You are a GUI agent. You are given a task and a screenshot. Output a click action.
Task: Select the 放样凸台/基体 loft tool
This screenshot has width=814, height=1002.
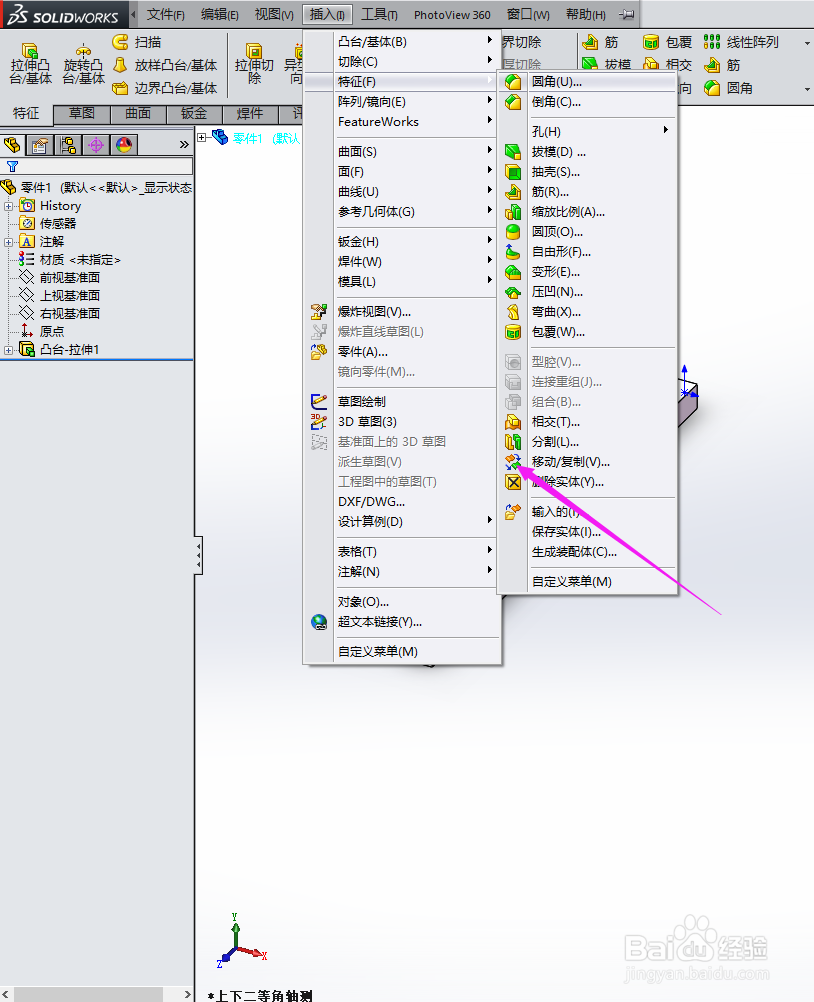pyautogui.click(x=165, y=65)
